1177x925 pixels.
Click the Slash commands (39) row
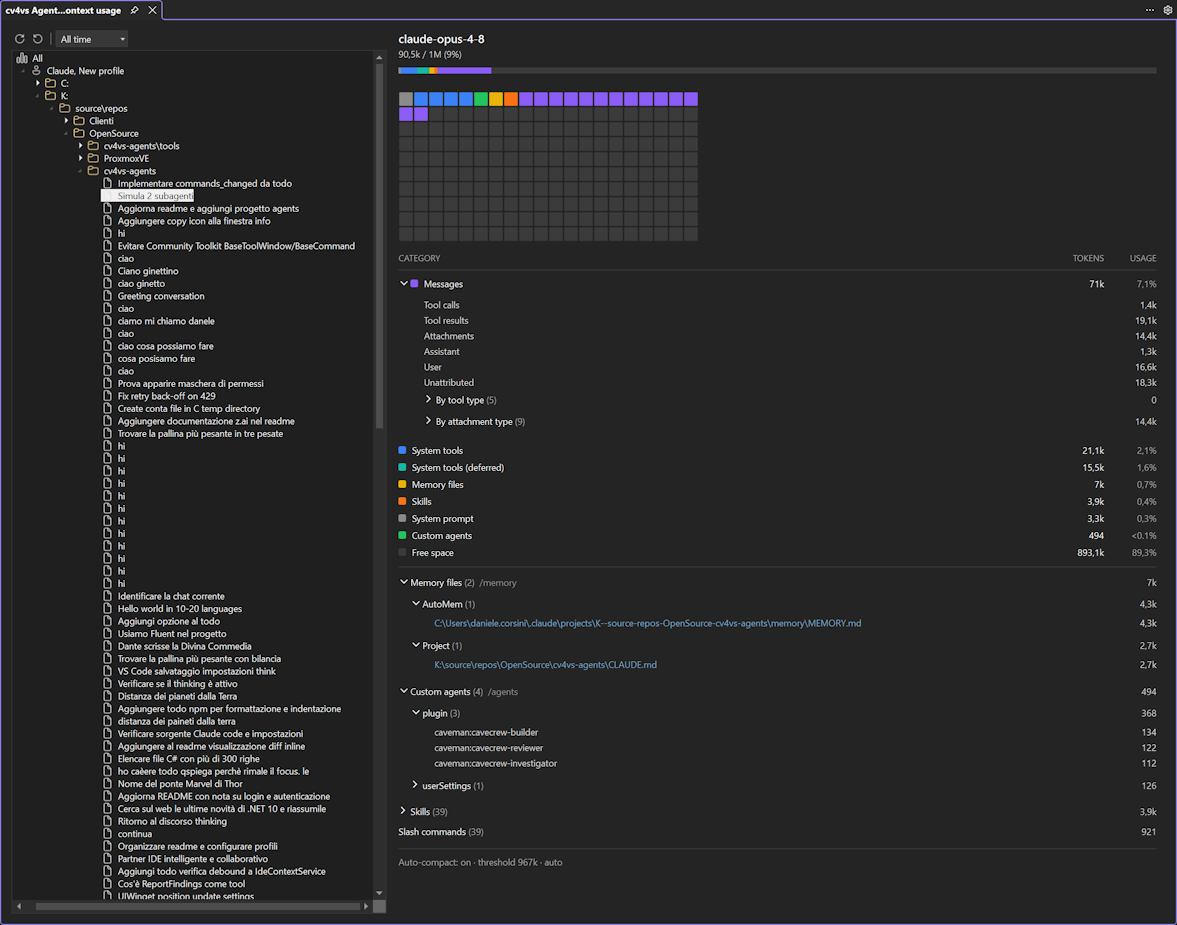tap(777, 832)
